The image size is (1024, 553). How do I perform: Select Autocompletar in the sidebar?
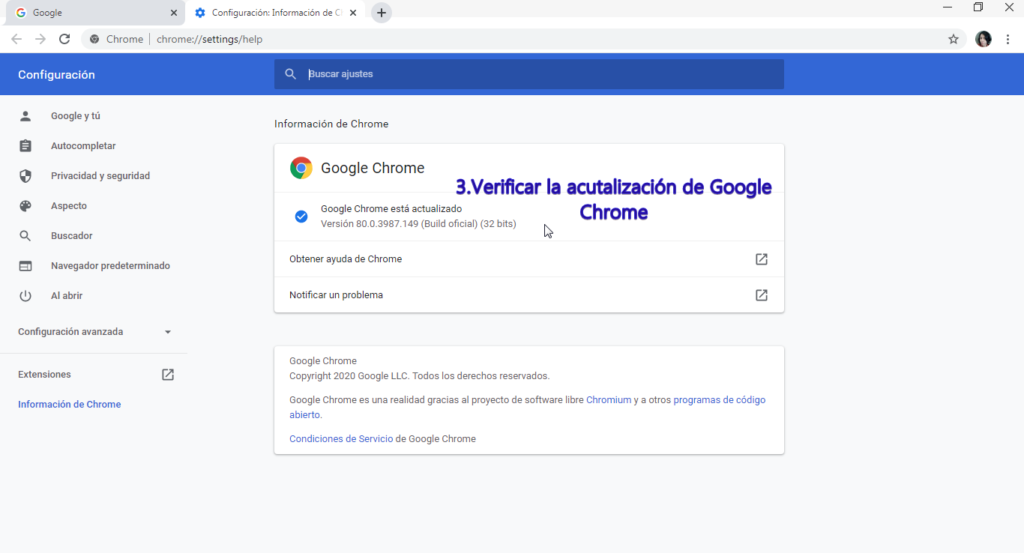(83, 146)
